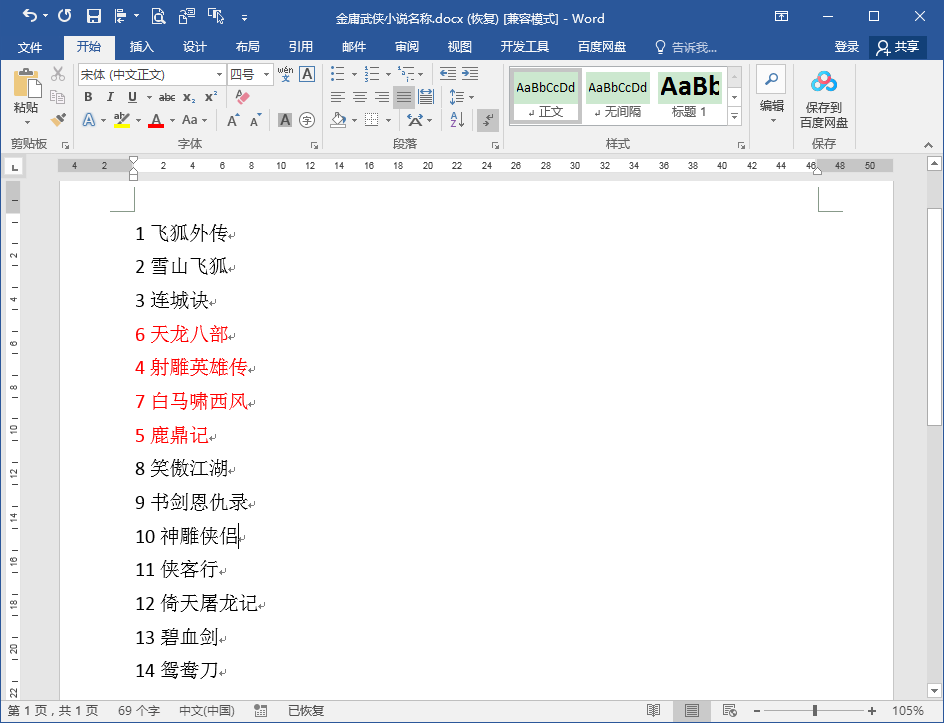The height and width of the screenshot is (723, 944).
Task: Decrease indent icon
Action: 447,74
